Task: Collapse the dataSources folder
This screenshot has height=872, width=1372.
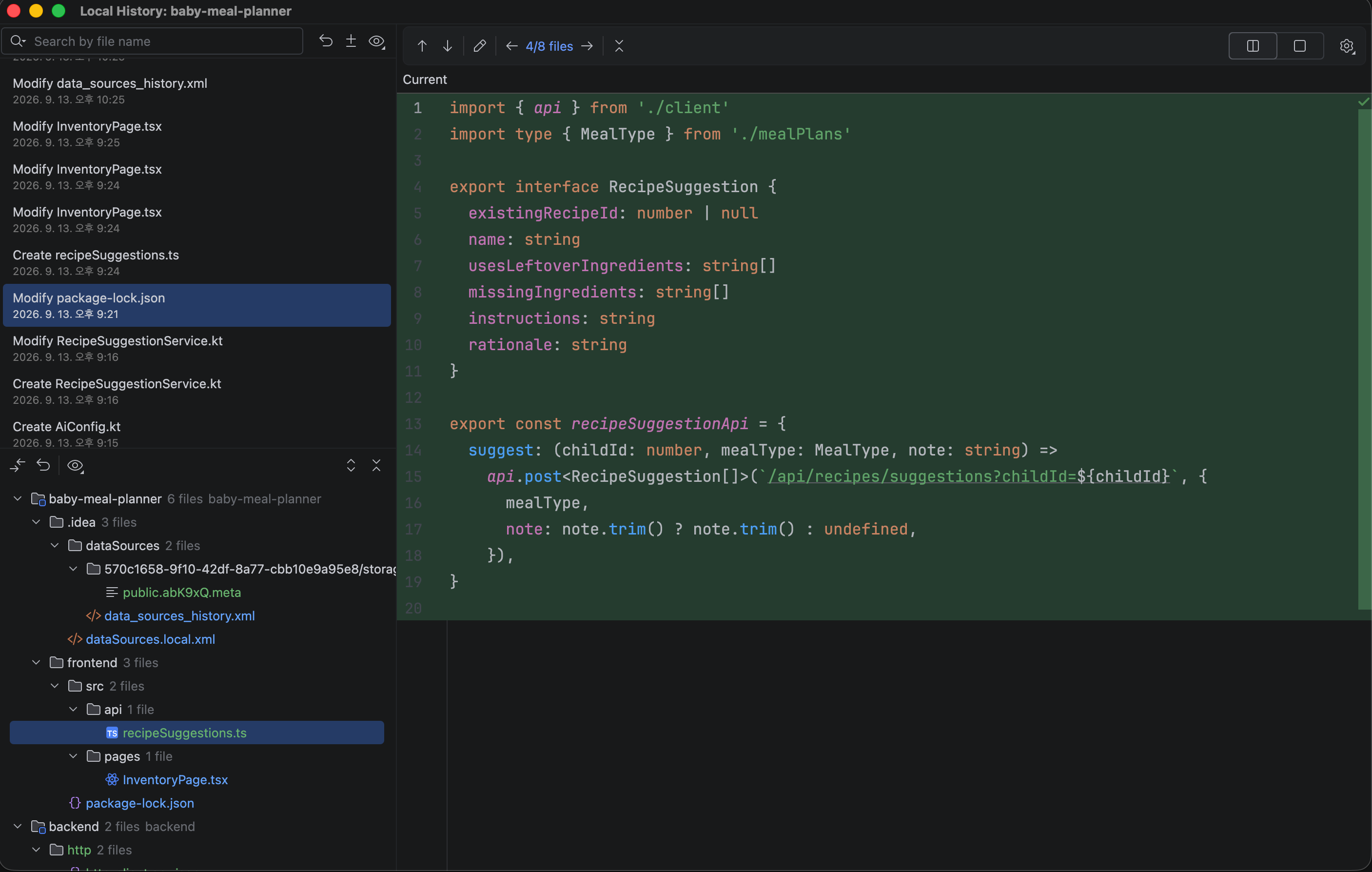Action: coord(55,545)
